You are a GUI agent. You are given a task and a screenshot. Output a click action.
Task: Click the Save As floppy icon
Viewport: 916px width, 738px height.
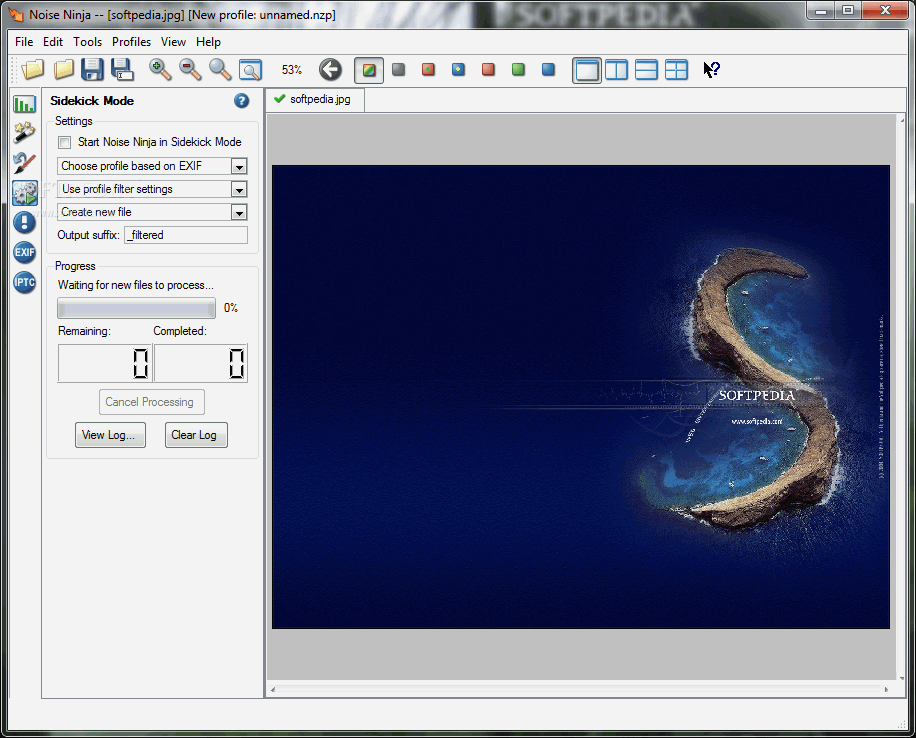(x=123, y=70)
